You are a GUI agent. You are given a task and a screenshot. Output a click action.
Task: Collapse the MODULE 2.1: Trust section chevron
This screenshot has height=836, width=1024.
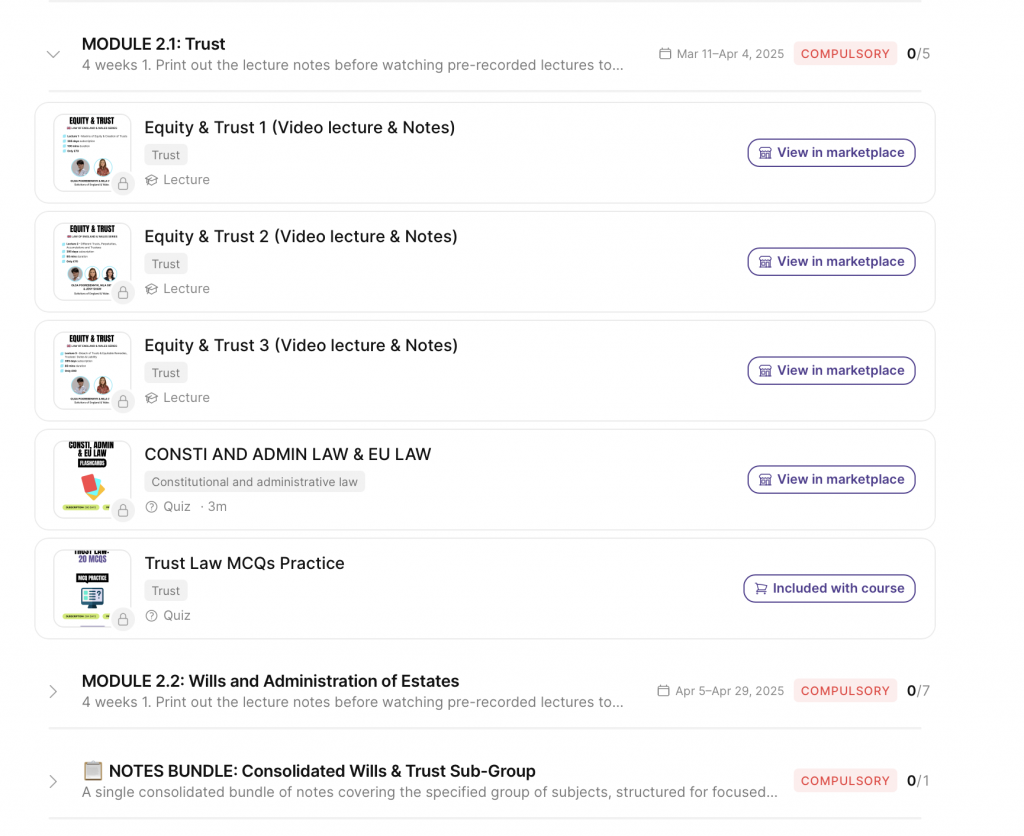[x=54, y=54]
